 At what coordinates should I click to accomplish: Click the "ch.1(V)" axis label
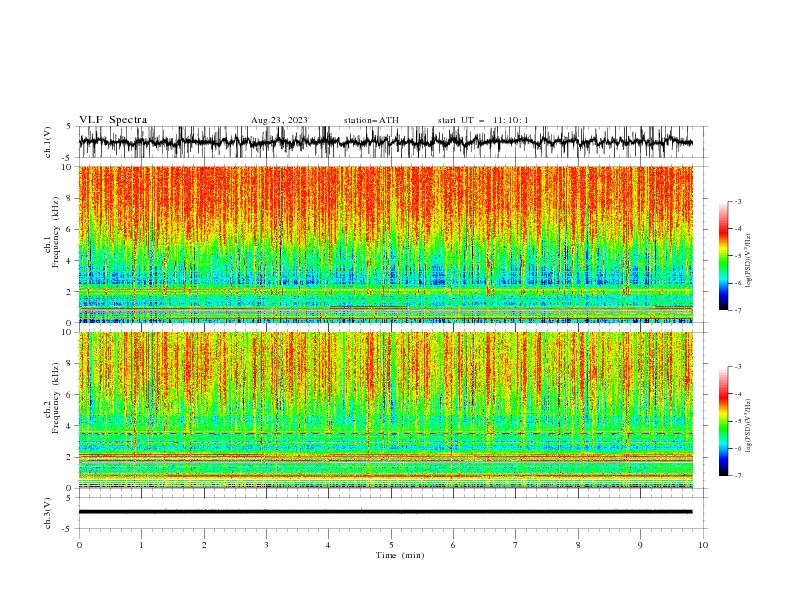point(48,142)
